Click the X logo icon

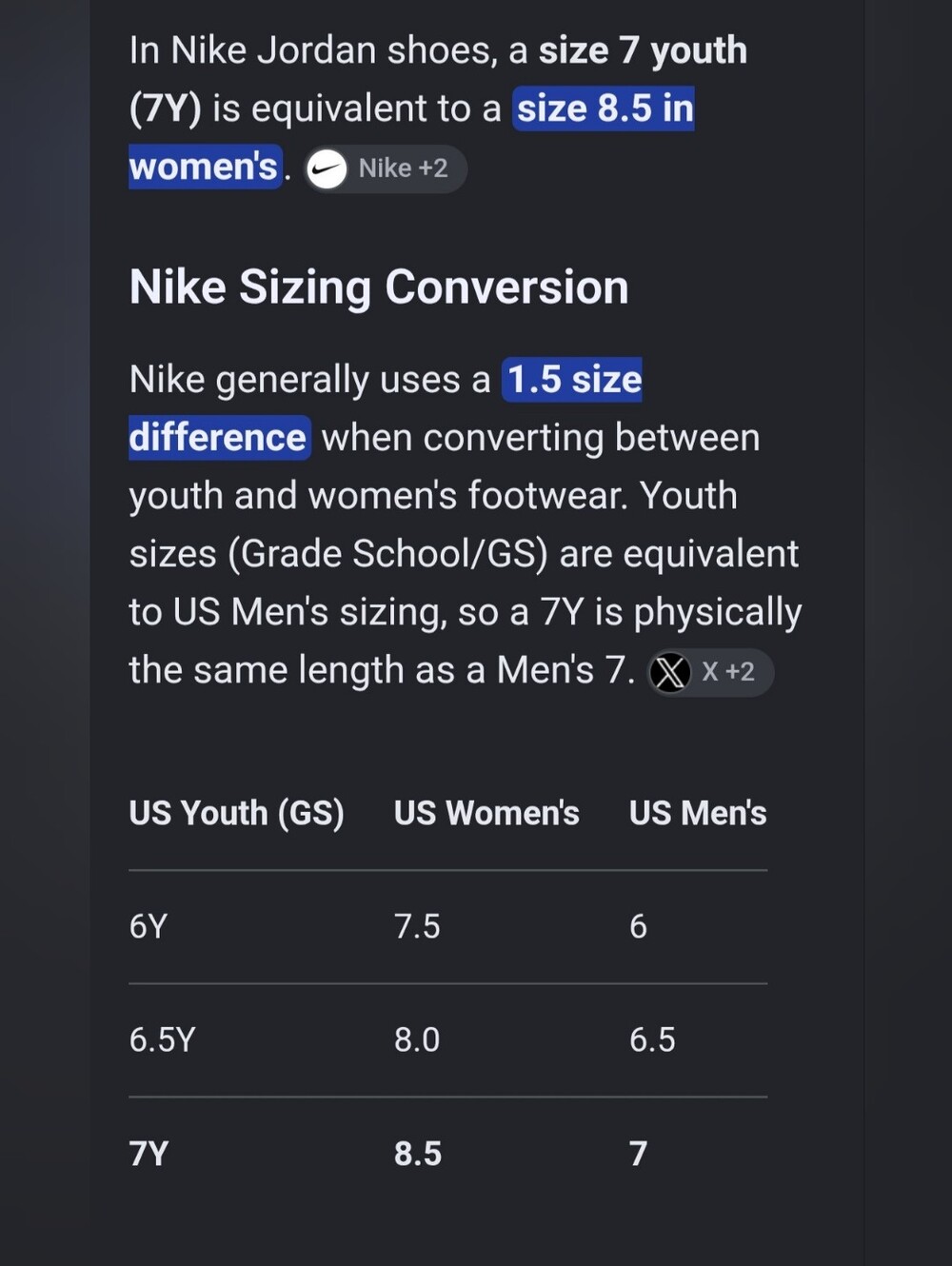pos(669,673)
